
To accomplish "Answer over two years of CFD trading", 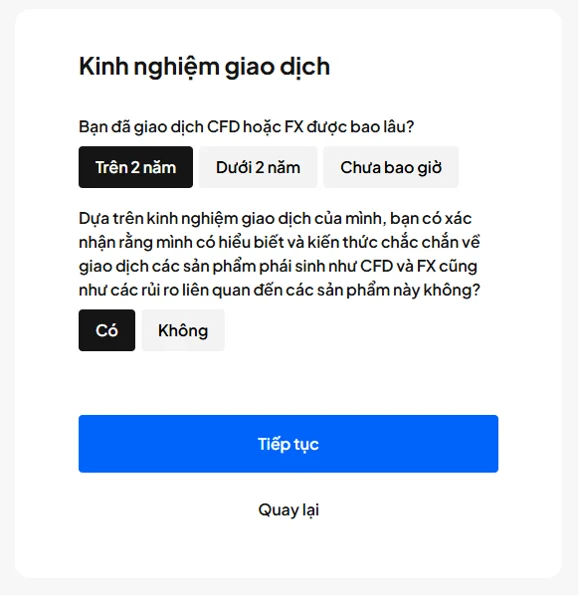I will tap(136, 168).
